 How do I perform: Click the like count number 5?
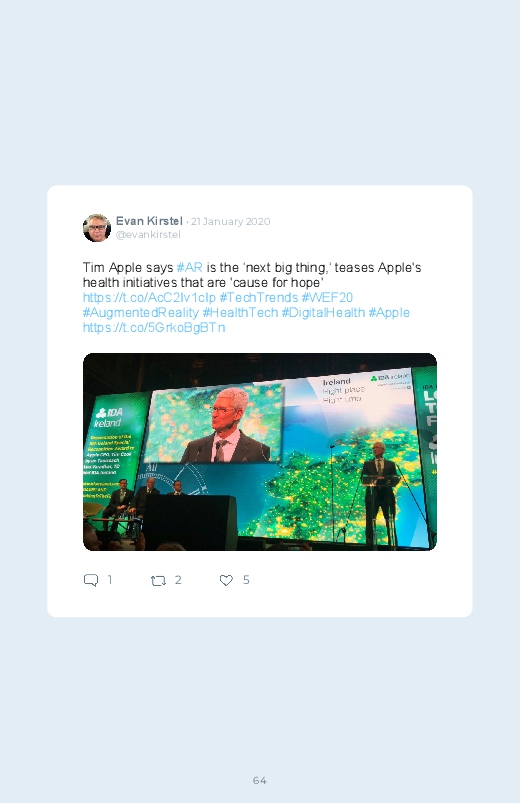246,580
